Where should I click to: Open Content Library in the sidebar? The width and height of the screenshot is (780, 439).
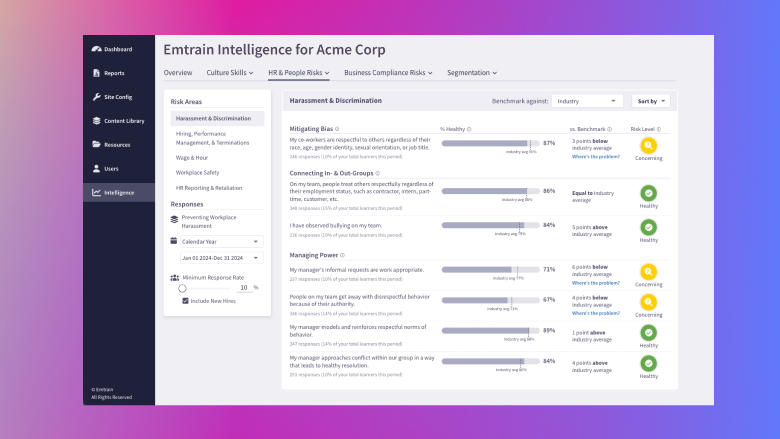click(118, 120)
